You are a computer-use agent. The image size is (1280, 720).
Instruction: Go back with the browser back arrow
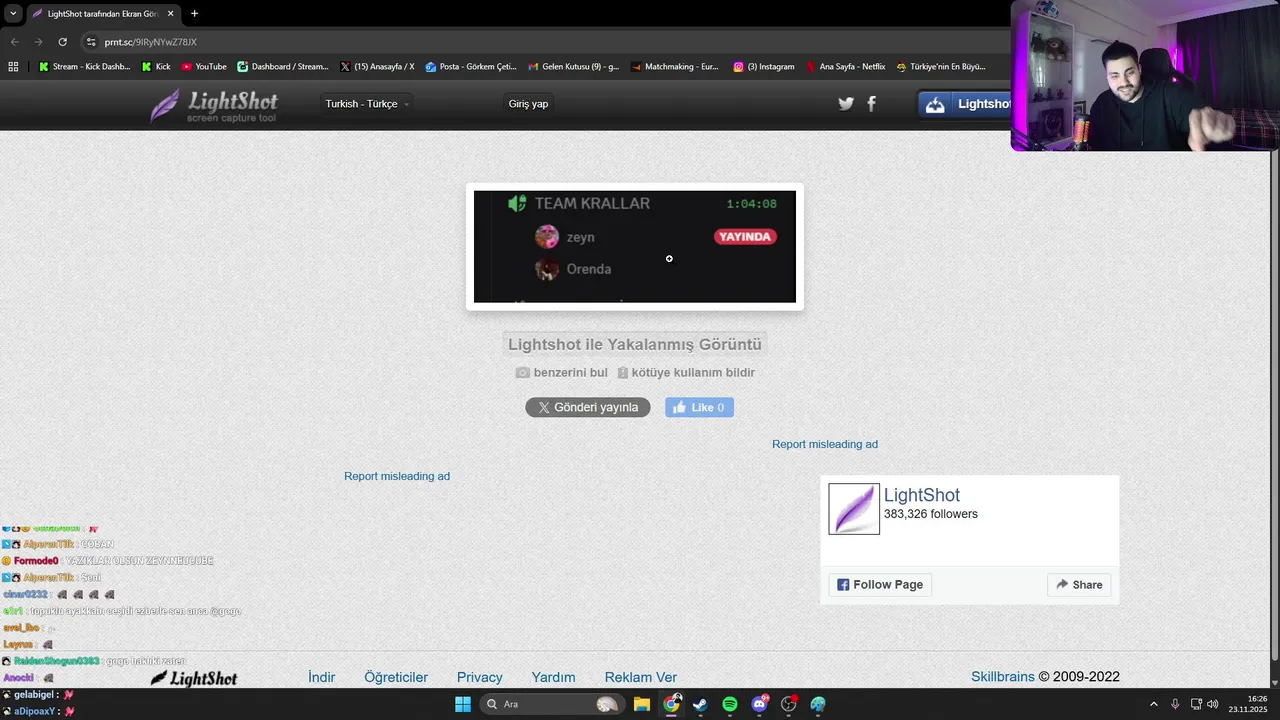[14, 42]
